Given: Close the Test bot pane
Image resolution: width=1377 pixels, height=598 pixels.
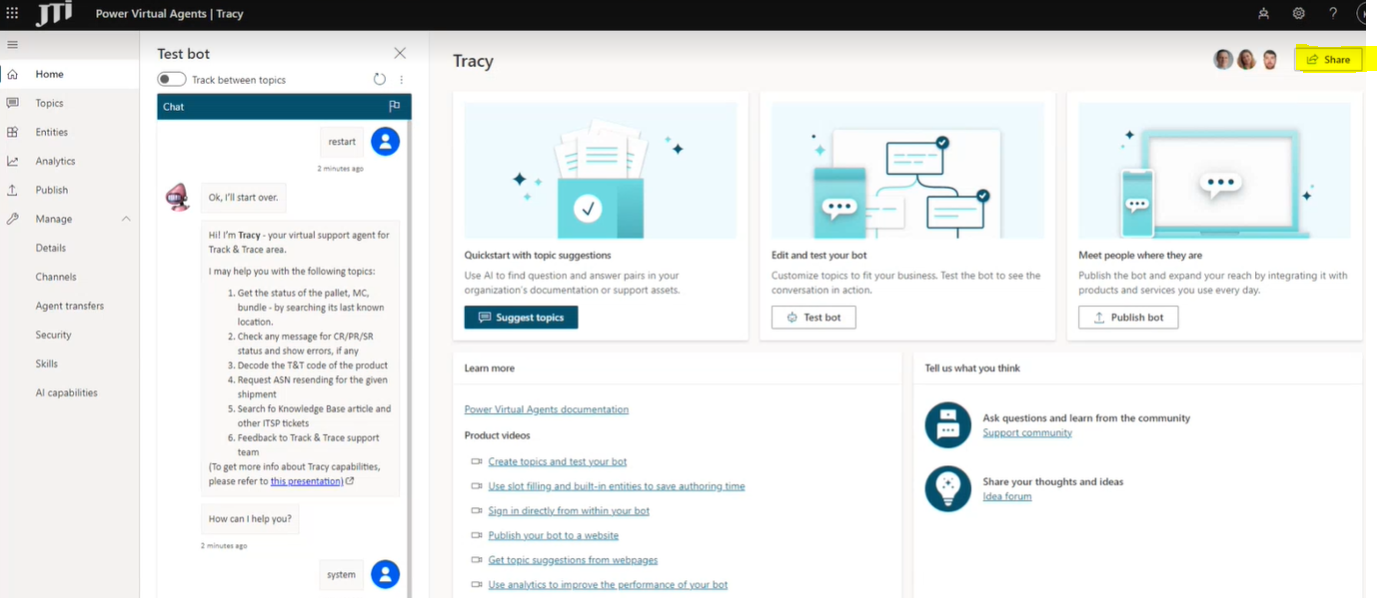Looking at the screenshot, I should click(400, 53).
